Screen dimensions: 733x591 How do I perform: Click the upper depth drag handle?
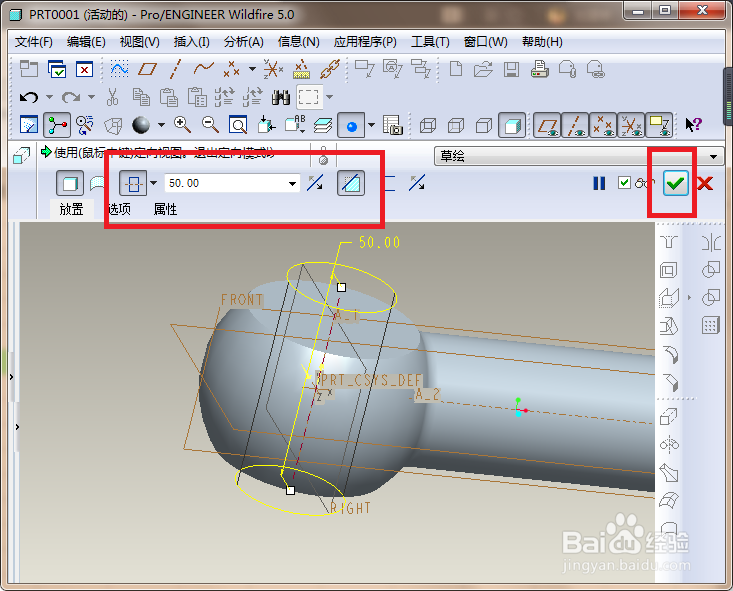point(342,287)
